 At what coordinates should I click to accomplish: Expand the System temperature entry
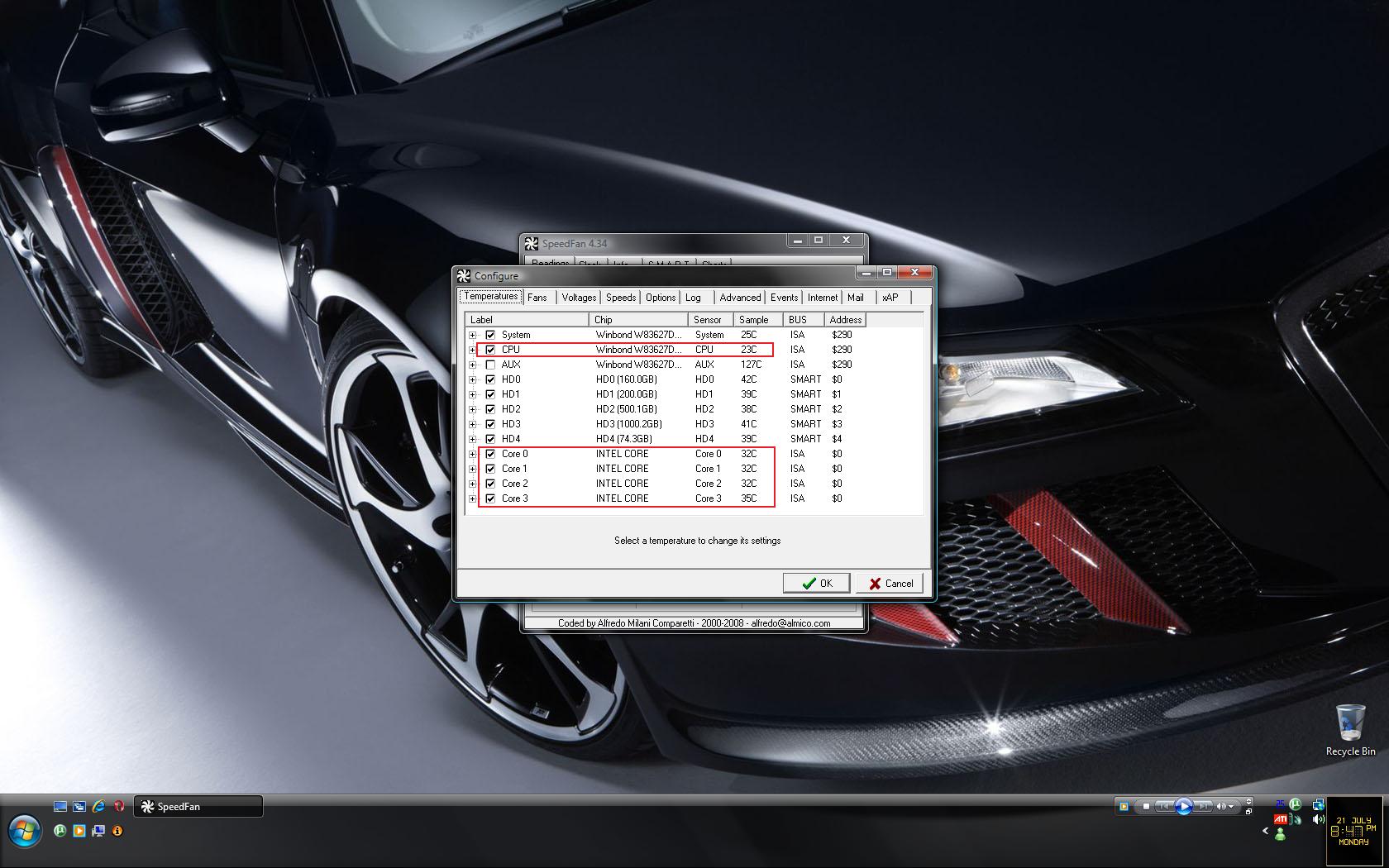[471, 335]
